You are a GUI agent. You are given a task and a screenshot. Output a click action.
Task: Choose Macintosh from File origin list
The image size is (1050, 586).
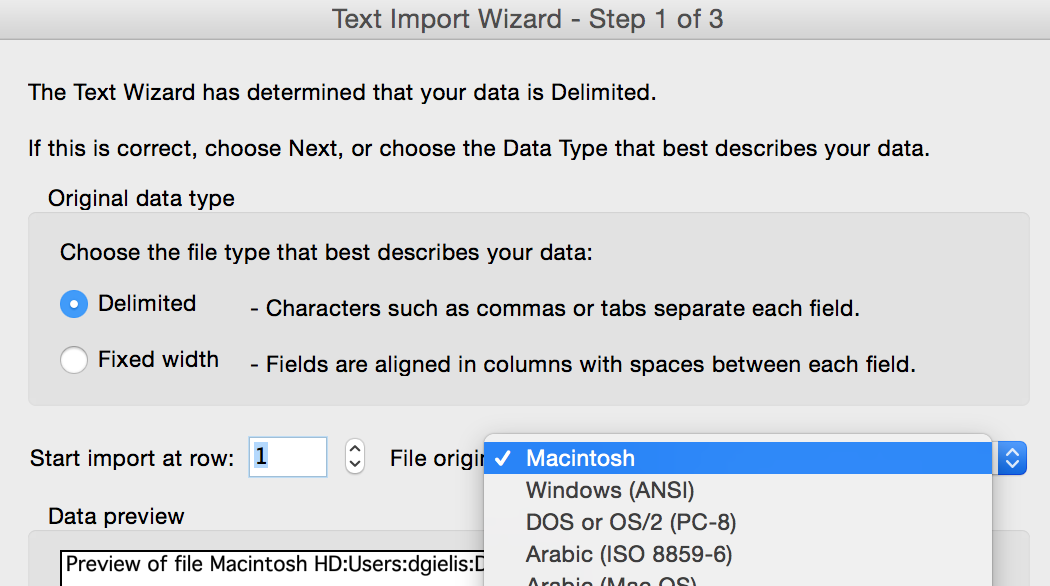[580, 459]
